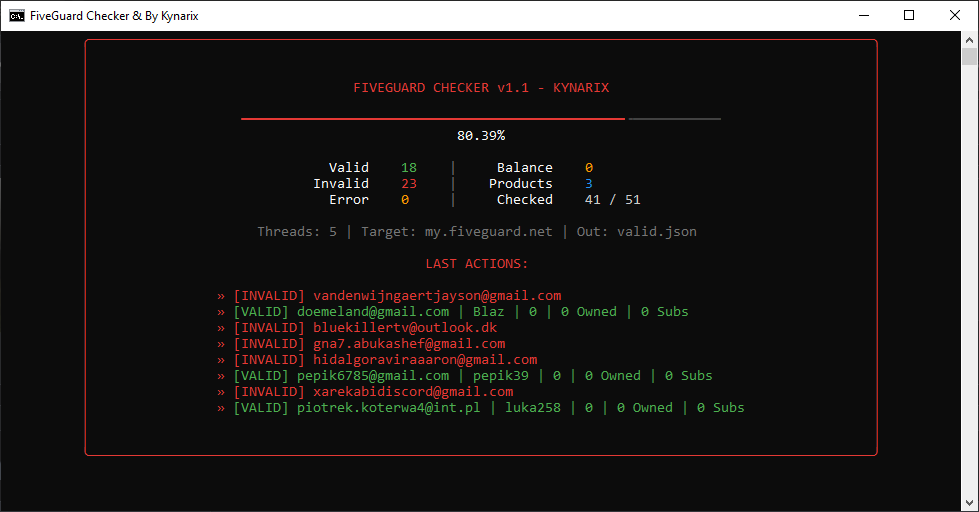The height and width of the screenshot is (512, 979).
Task: Click the Threads: 5 text
Action: [297, 232]
